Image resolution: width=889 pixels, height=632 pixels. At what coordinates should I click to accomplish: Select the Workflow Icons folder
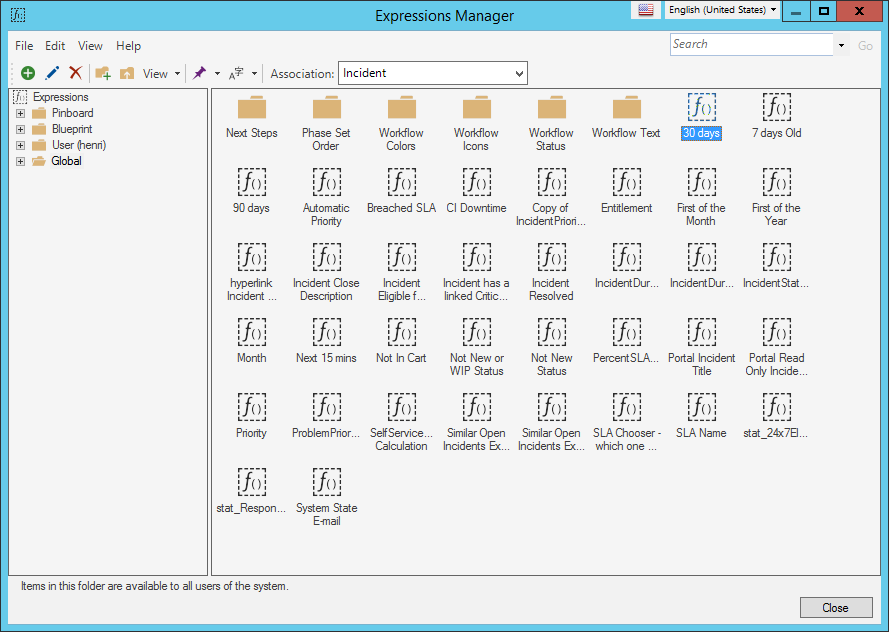pyautogui.click(x=476, y=124)
